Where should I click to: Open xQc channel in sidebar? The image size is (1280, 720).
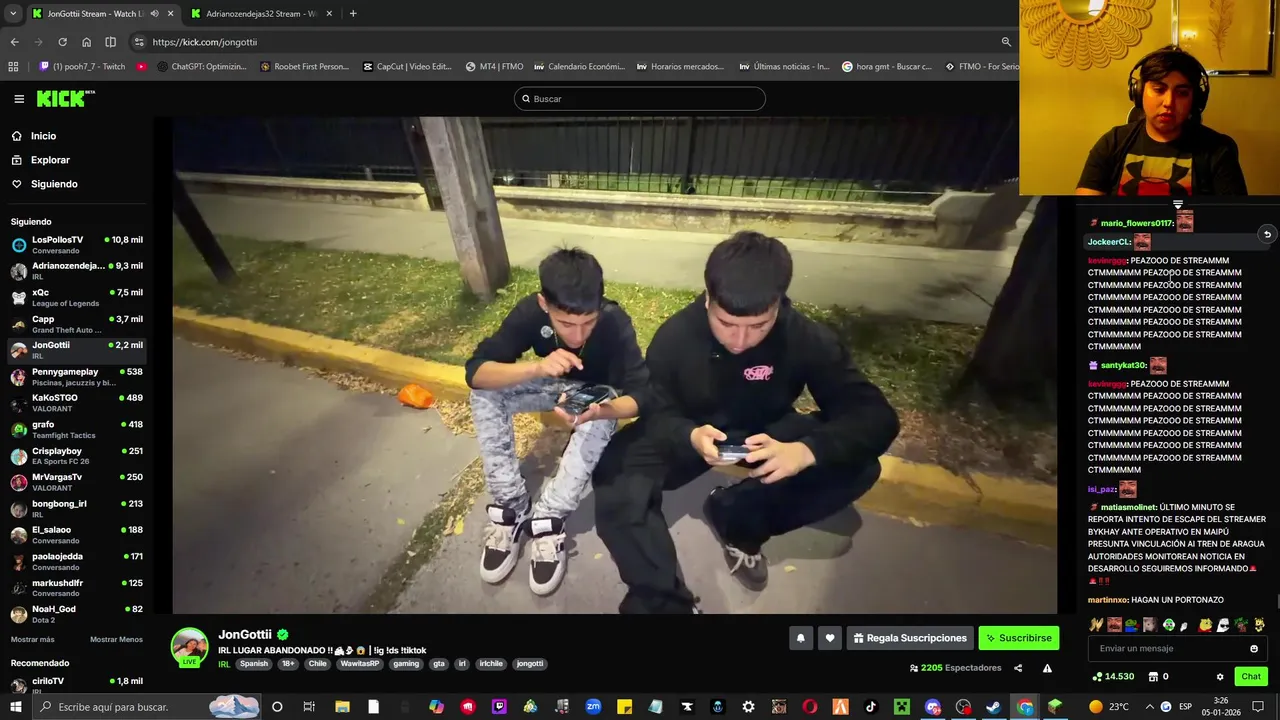(76, 297)
